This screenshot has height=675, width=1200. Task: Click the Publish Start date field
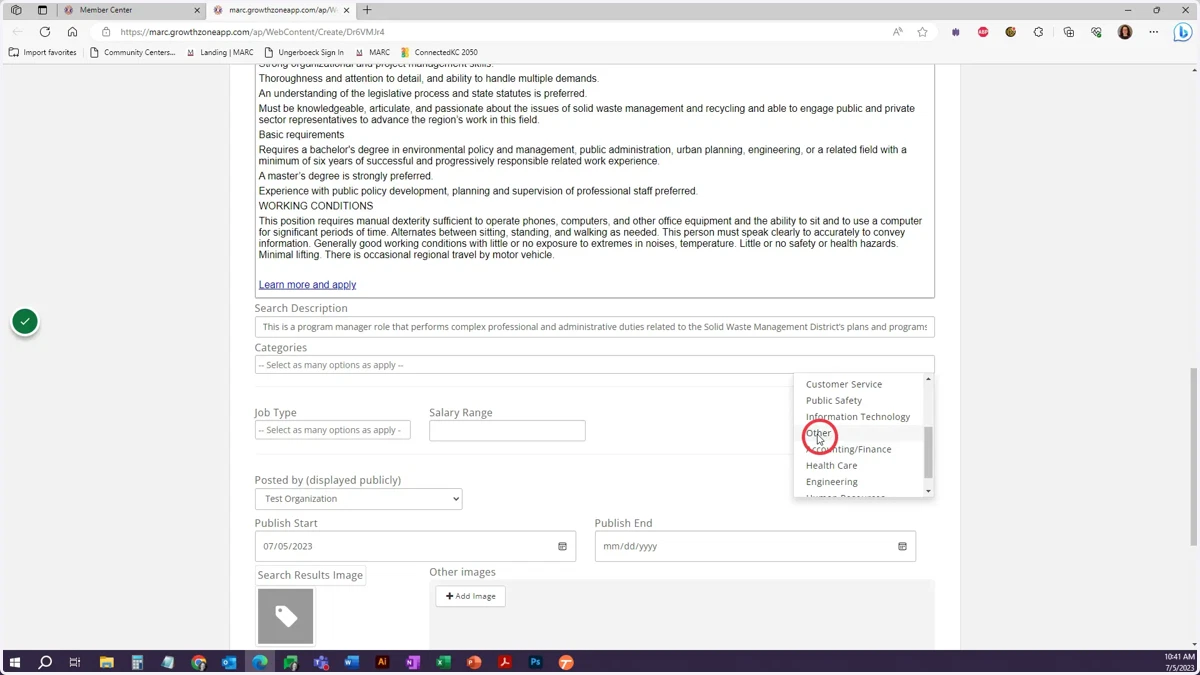click(415, 547)
